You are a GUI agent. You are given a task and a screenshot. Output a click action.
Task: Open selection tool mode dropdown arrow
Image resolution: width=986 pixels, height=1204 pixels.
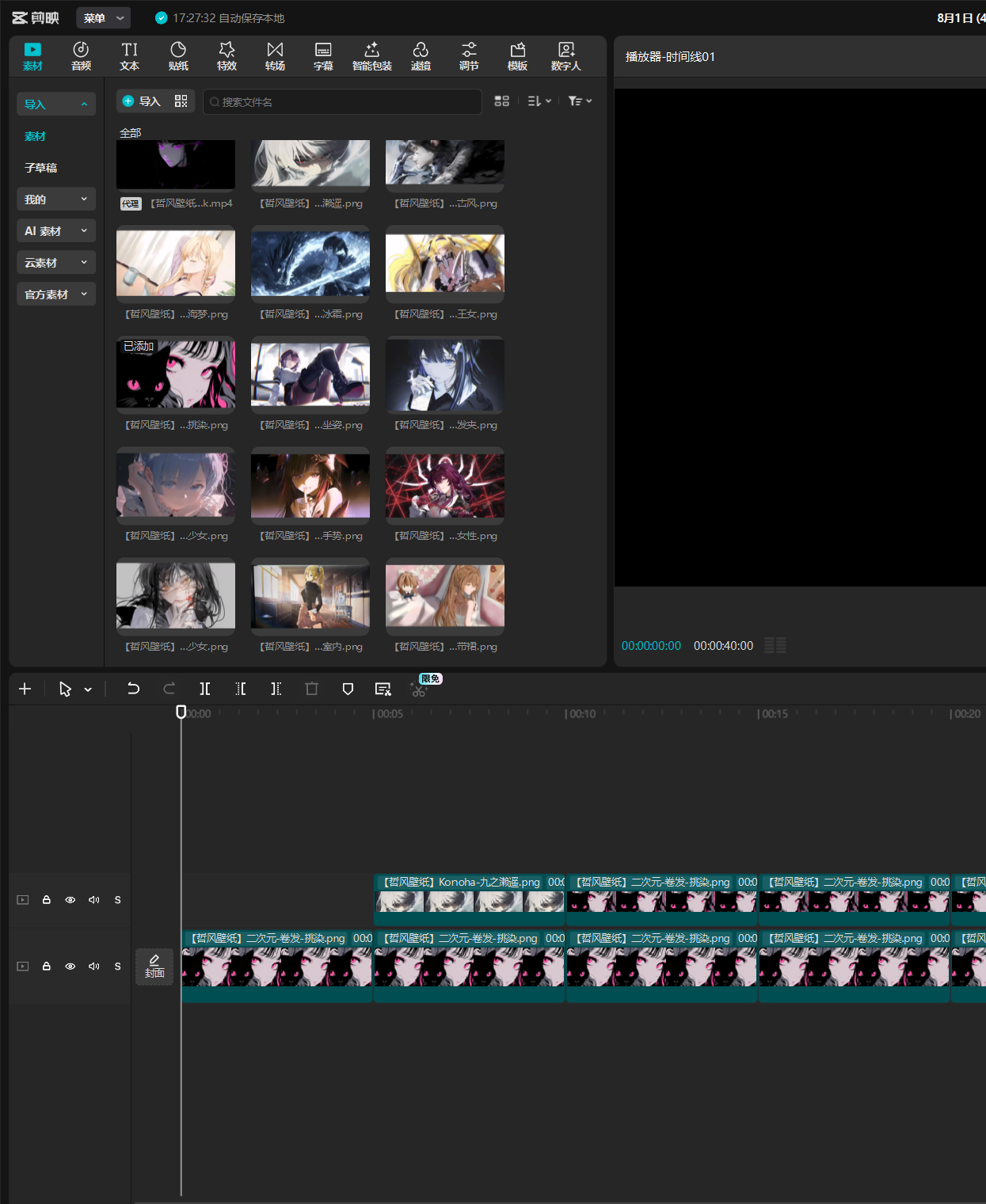click(88, 689)
